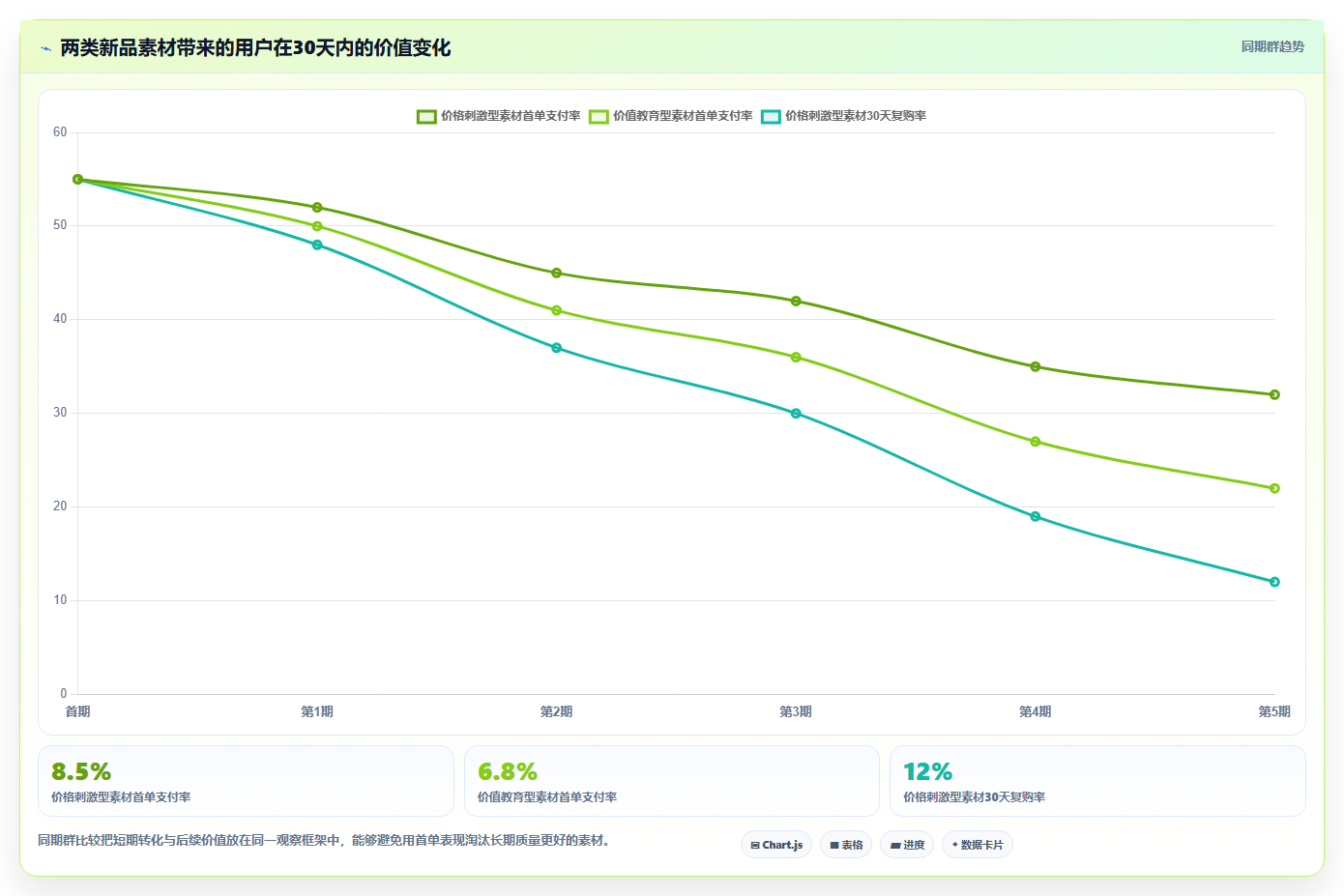Click the 12% card caption 价格刺激型素材30天复购率
This screenshot has height=896, width=1344.
(974, 797)
